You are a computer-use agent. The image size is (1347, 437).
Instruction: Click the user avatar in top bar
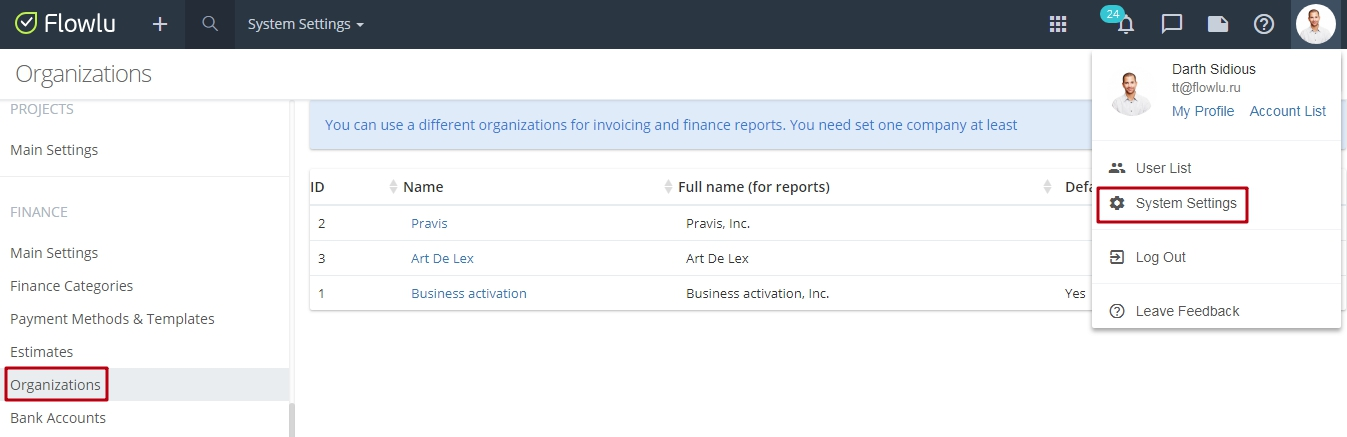coord(1315,24)
